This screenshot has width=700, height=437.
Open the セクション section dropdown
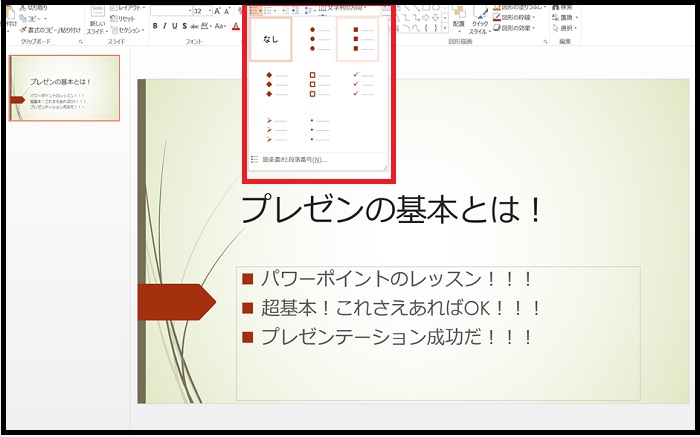pos(128,30)
